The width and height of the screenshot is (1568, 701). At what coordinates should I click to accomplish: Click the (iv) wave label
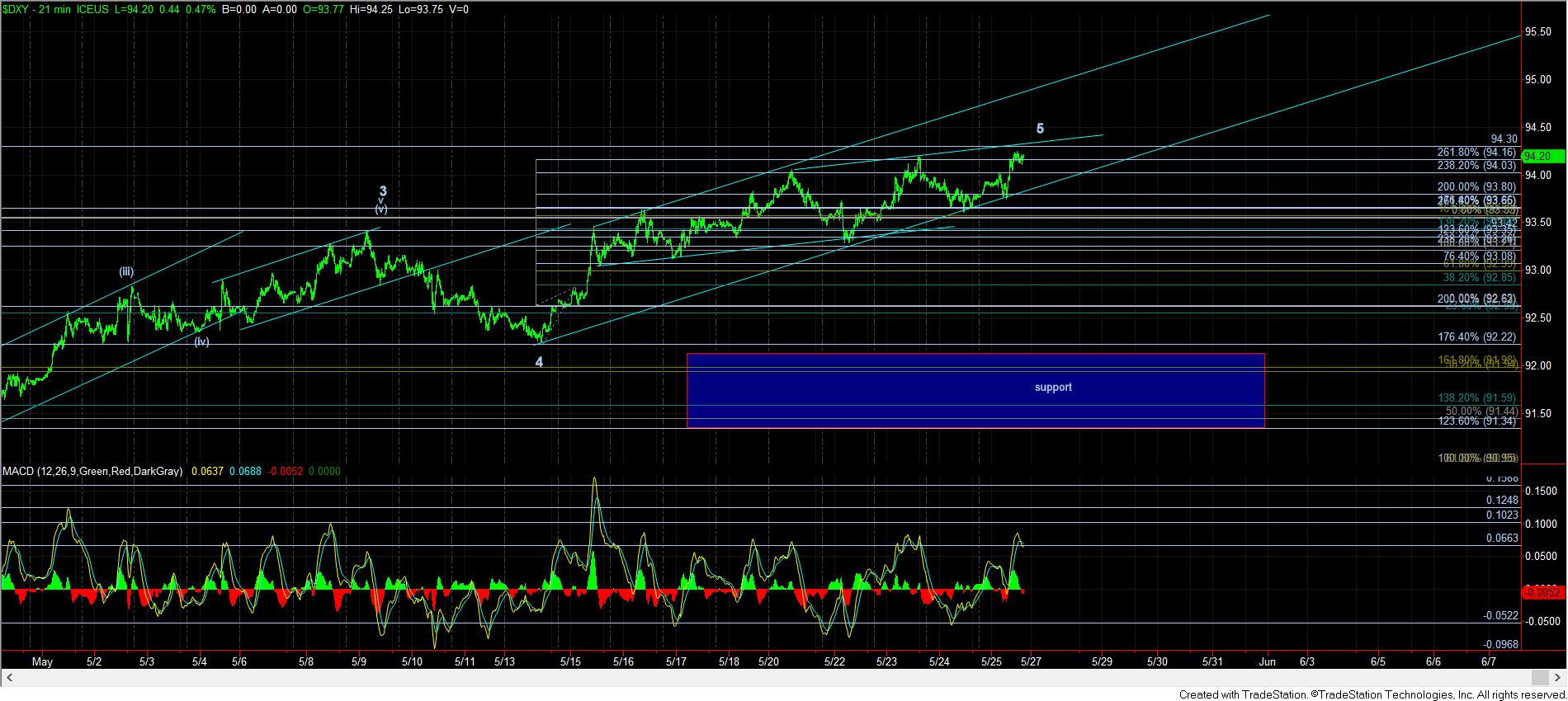201,341
